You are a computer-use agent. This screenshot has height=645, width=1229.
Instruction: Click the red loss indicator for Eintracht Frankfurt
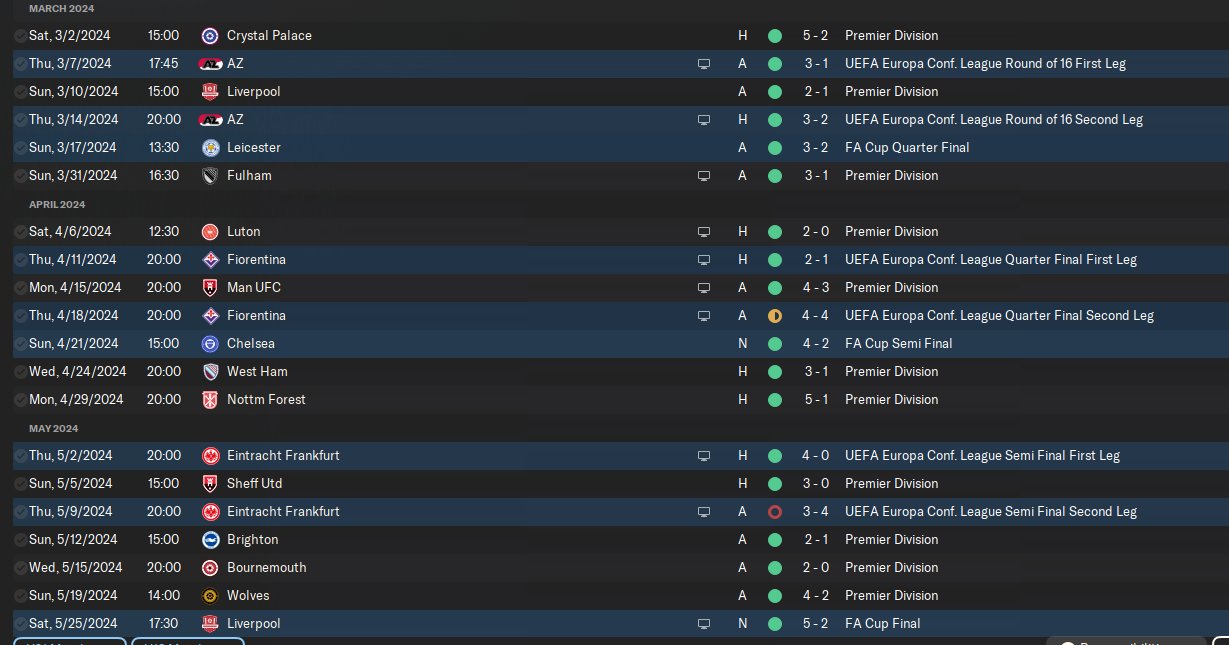(x=774, y=512)
